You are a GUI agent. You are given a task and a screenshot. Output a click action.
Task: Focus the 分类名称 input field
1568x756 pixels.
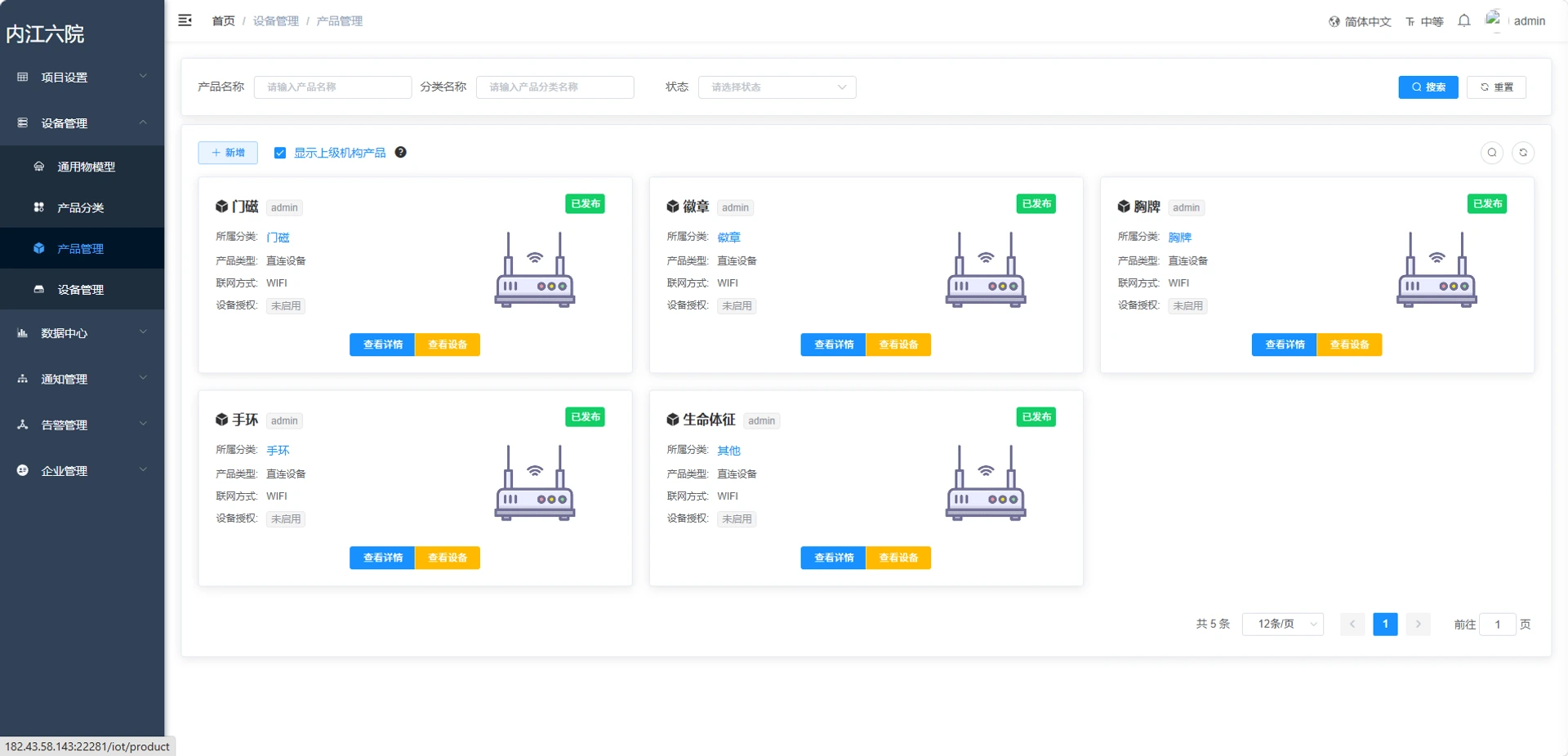(555, 87)
